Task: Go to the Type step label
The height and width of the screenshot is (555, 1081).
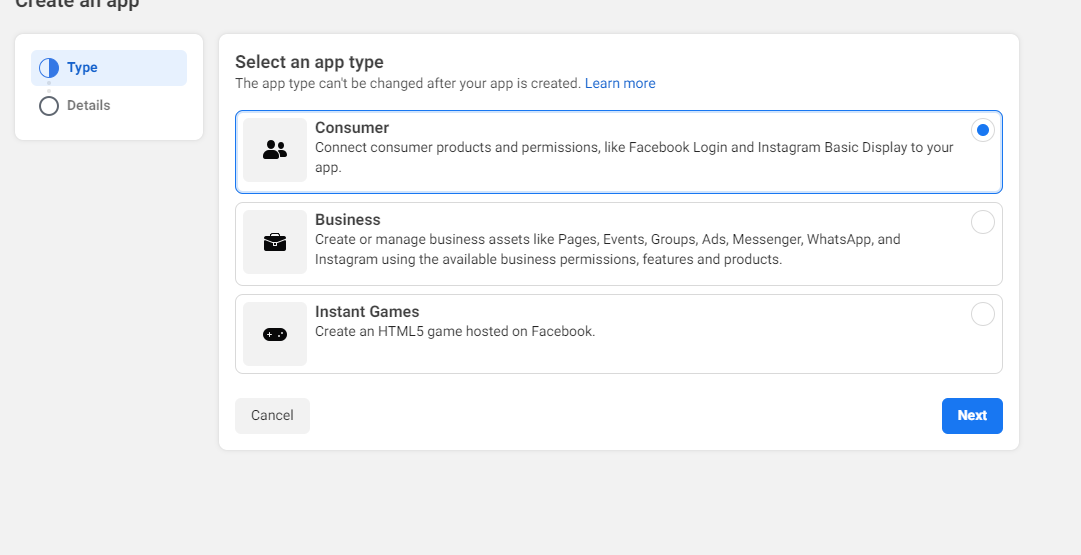Action: [82, 68]
